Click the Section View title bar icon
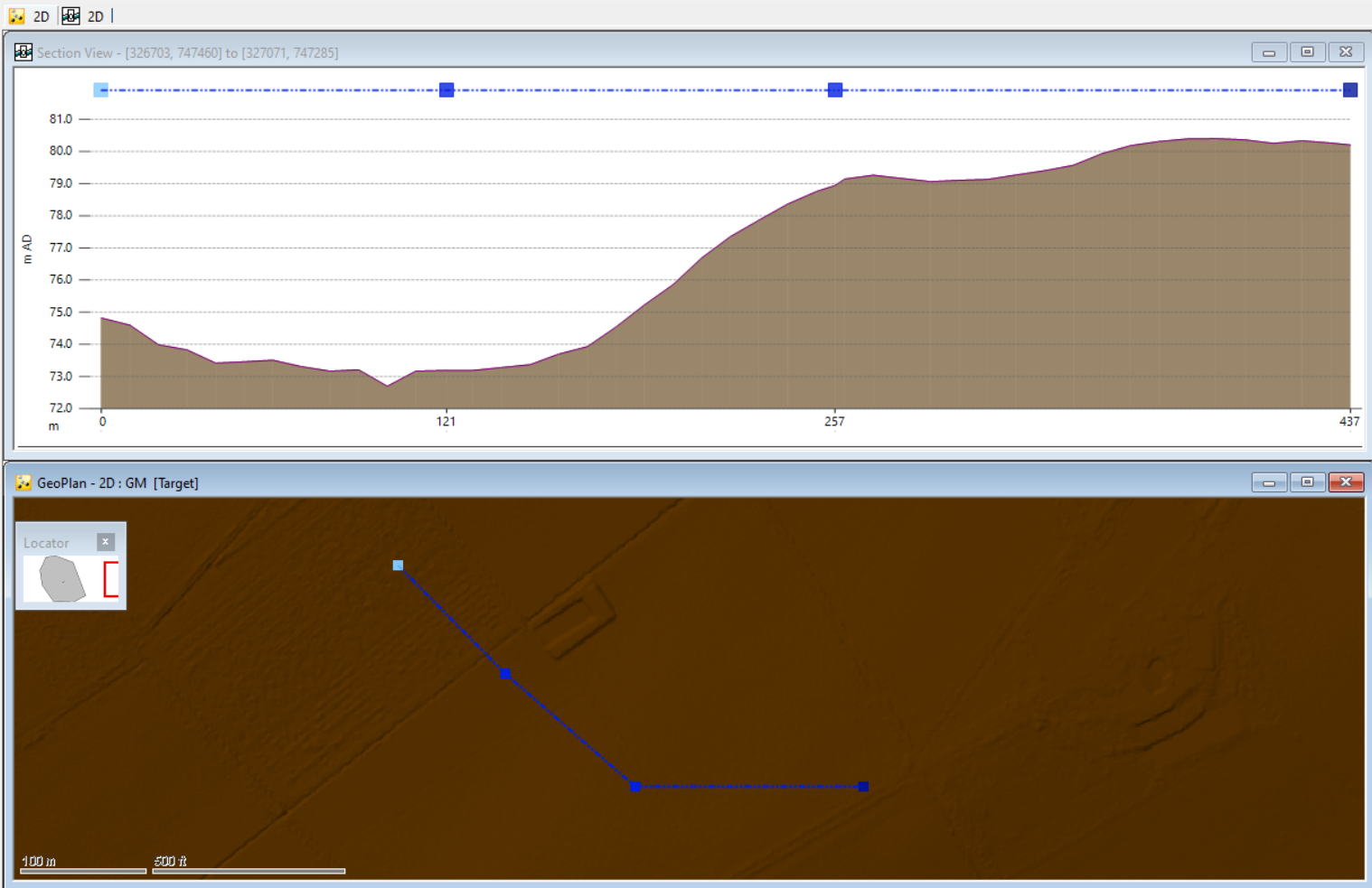The height and width of the screenshot is (888, 1372). [23, 52]
